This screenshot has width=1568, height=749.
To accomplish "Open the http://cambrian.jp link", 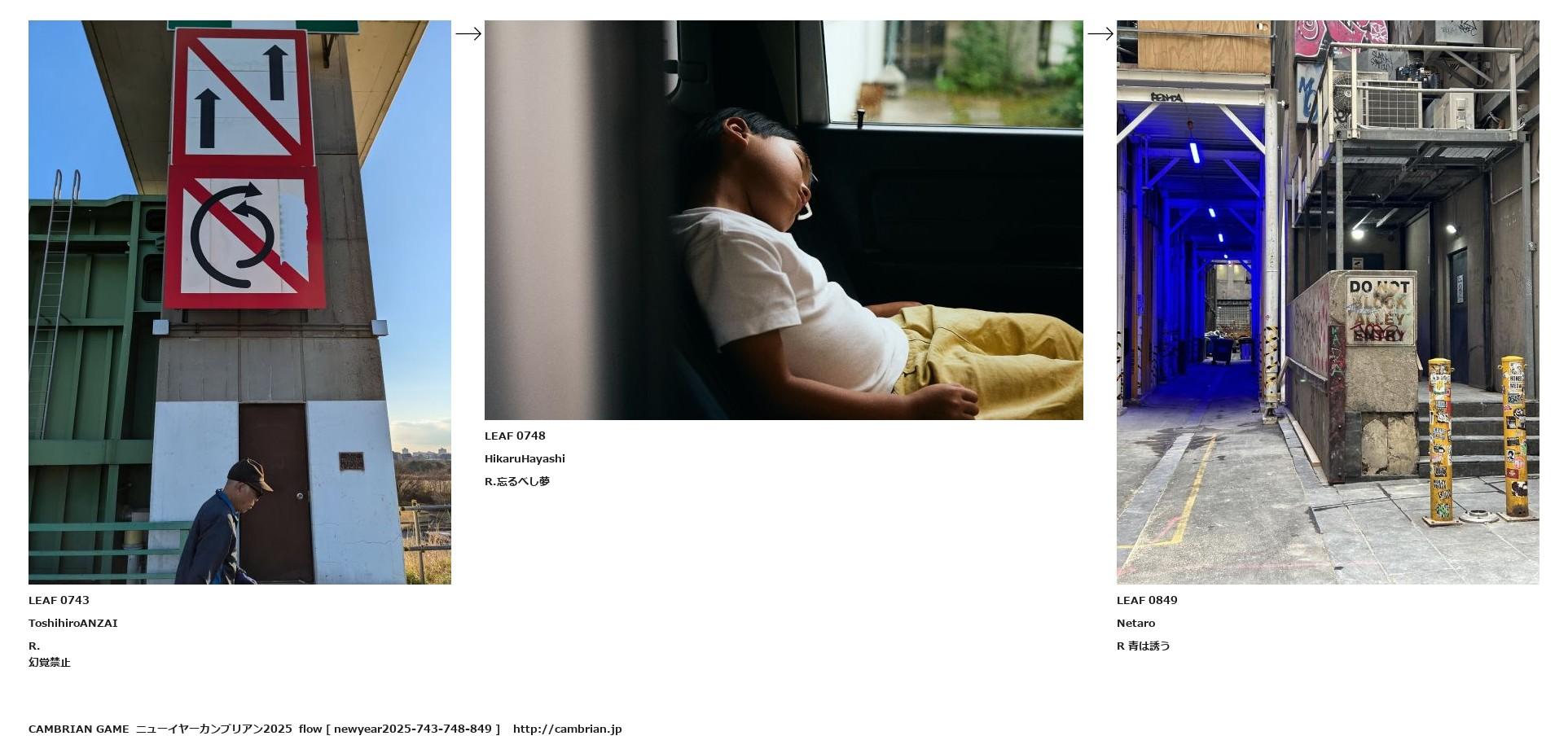I will pos(567,729).
